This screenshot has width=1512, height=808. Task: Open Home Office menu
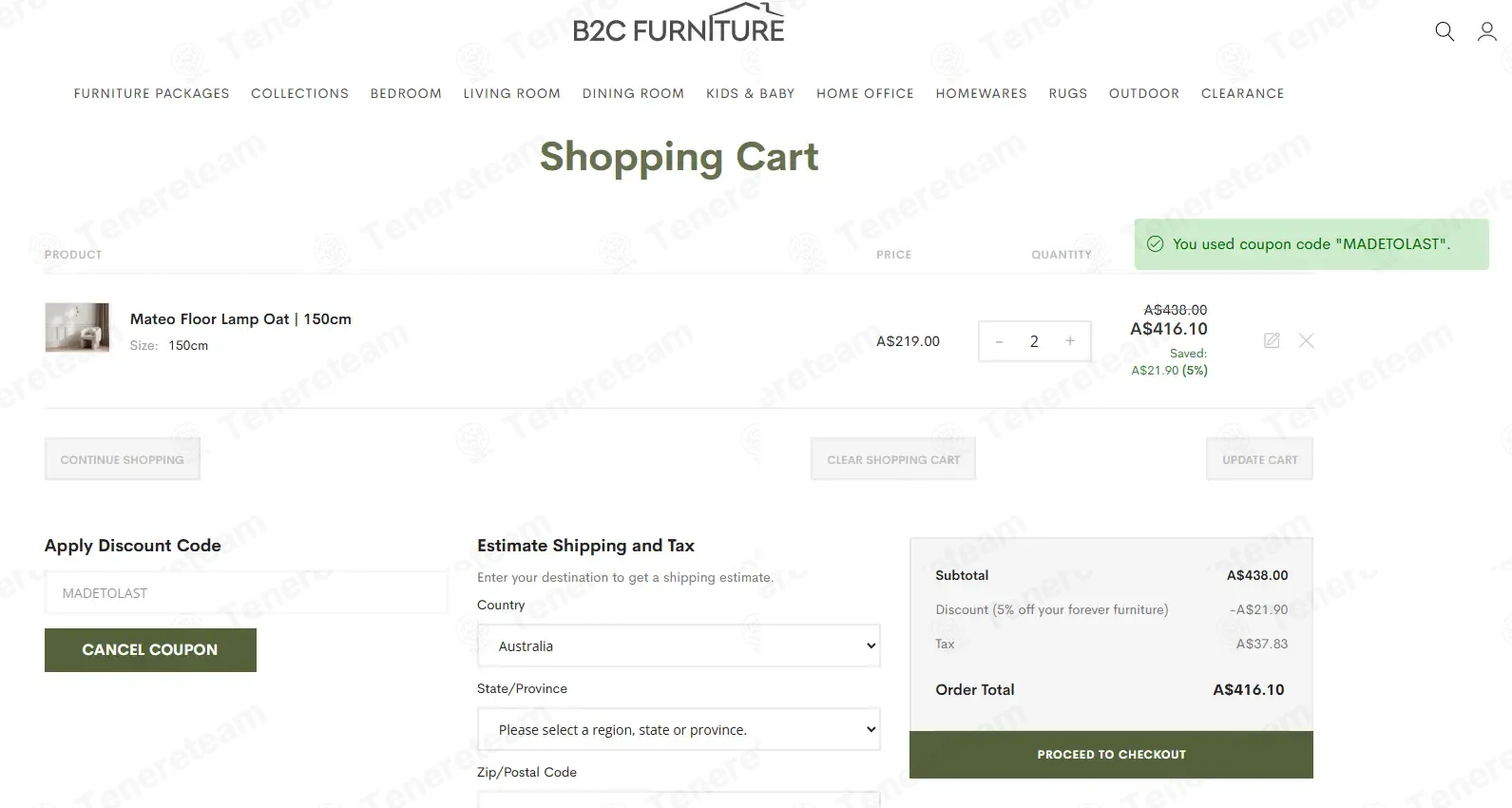point(865,93)
